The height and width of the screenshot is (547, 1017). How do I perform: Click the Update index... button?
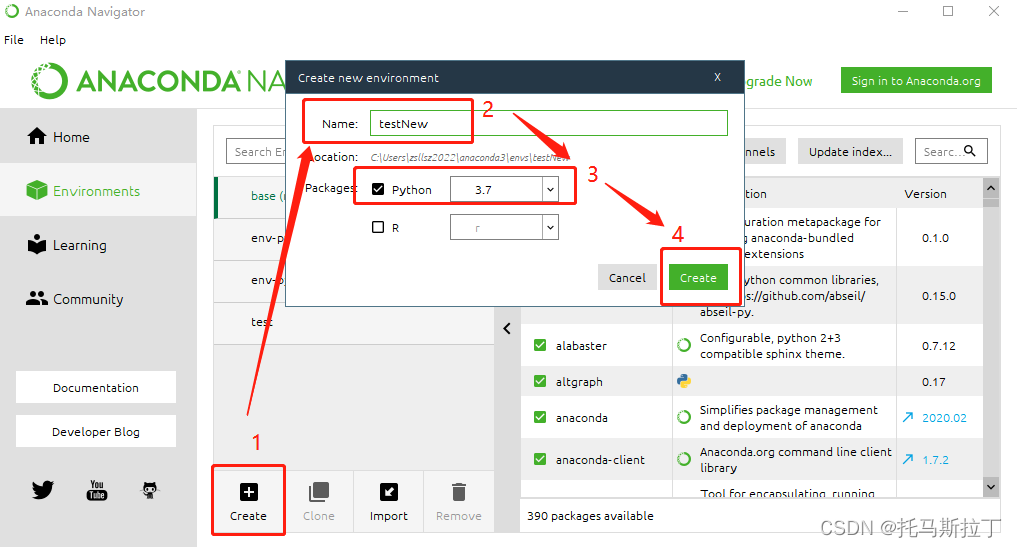[850, 151]
